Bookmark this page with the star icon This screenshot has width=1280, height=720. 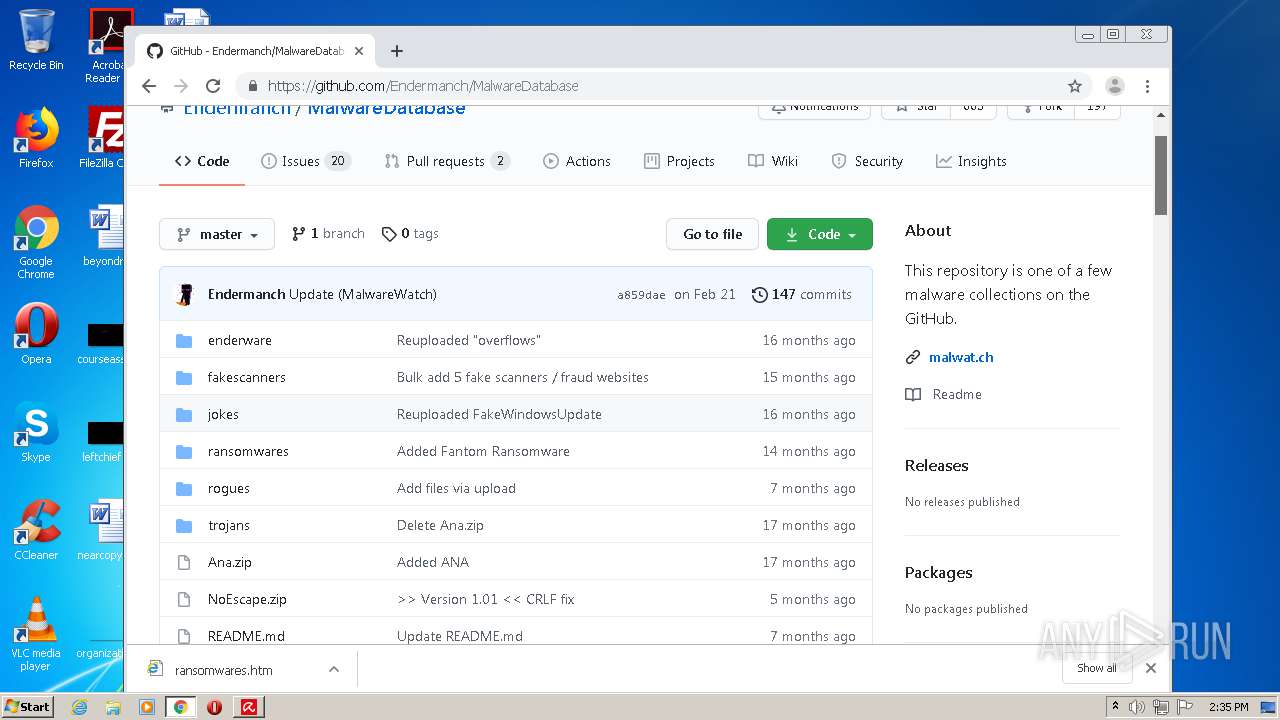(x=1075, y=86)
